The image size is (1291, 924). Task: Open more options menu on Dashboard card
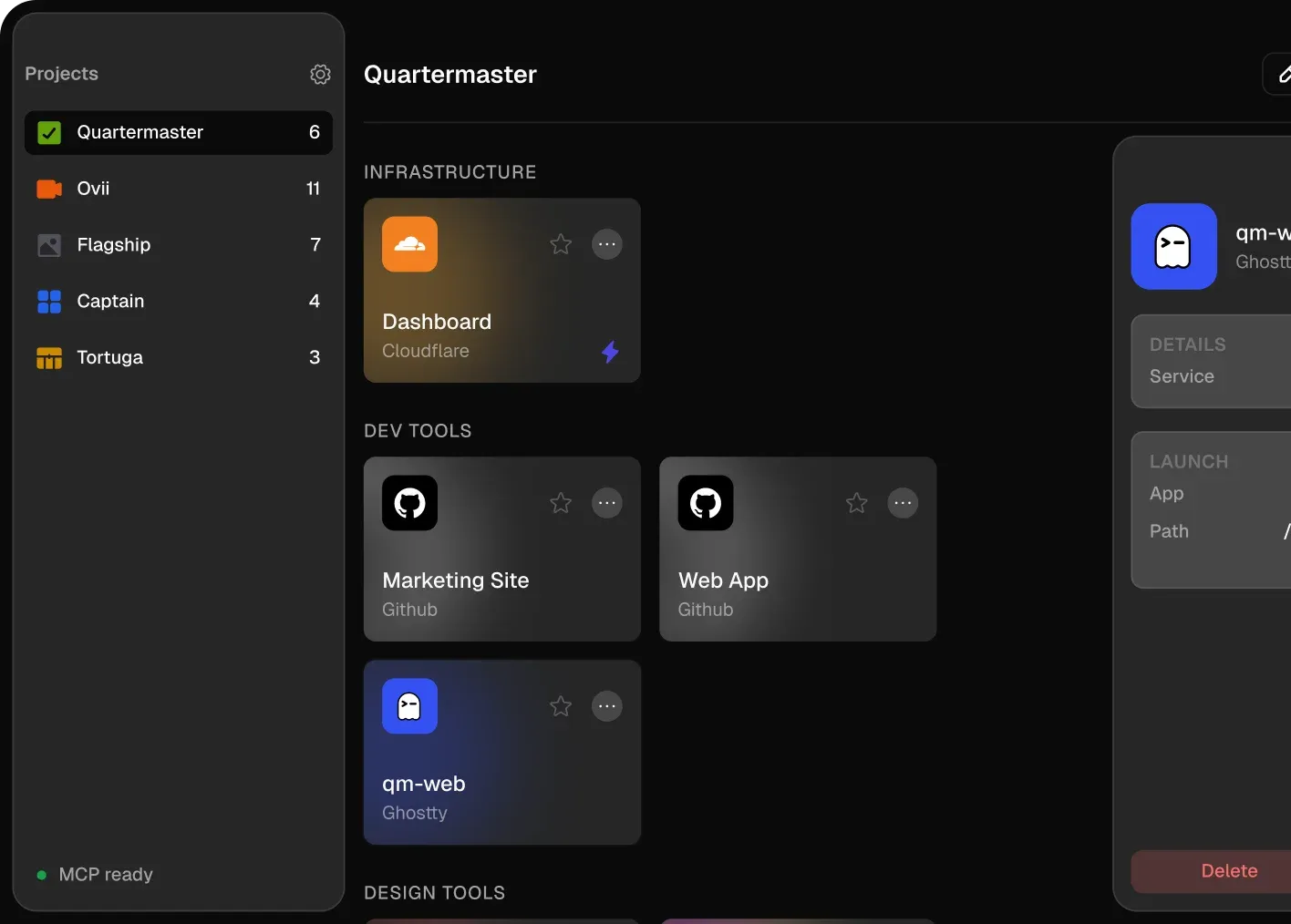[x=607, y=244]
